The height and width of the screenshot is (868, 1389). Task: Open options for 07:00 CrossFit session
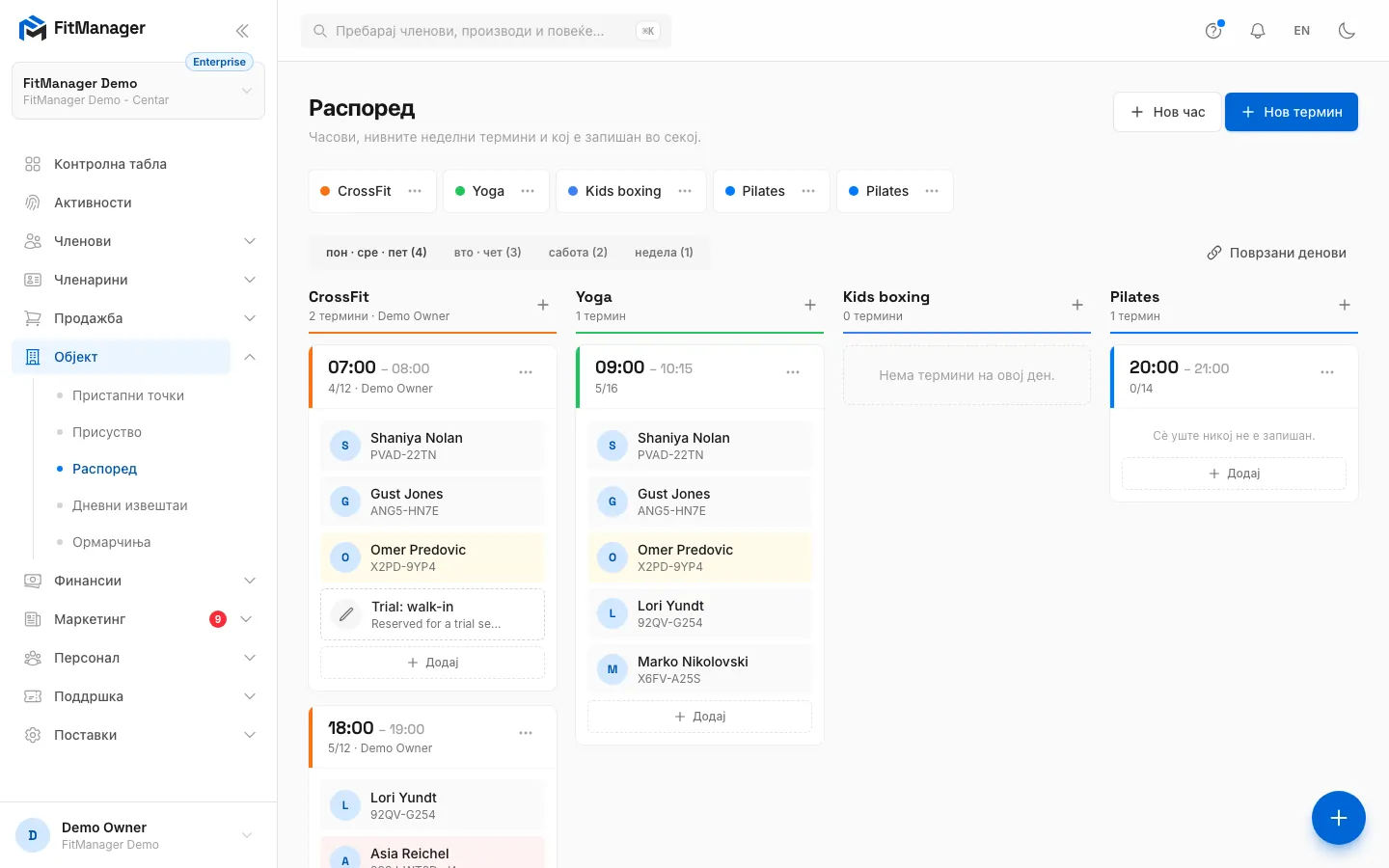pos(526,372)
